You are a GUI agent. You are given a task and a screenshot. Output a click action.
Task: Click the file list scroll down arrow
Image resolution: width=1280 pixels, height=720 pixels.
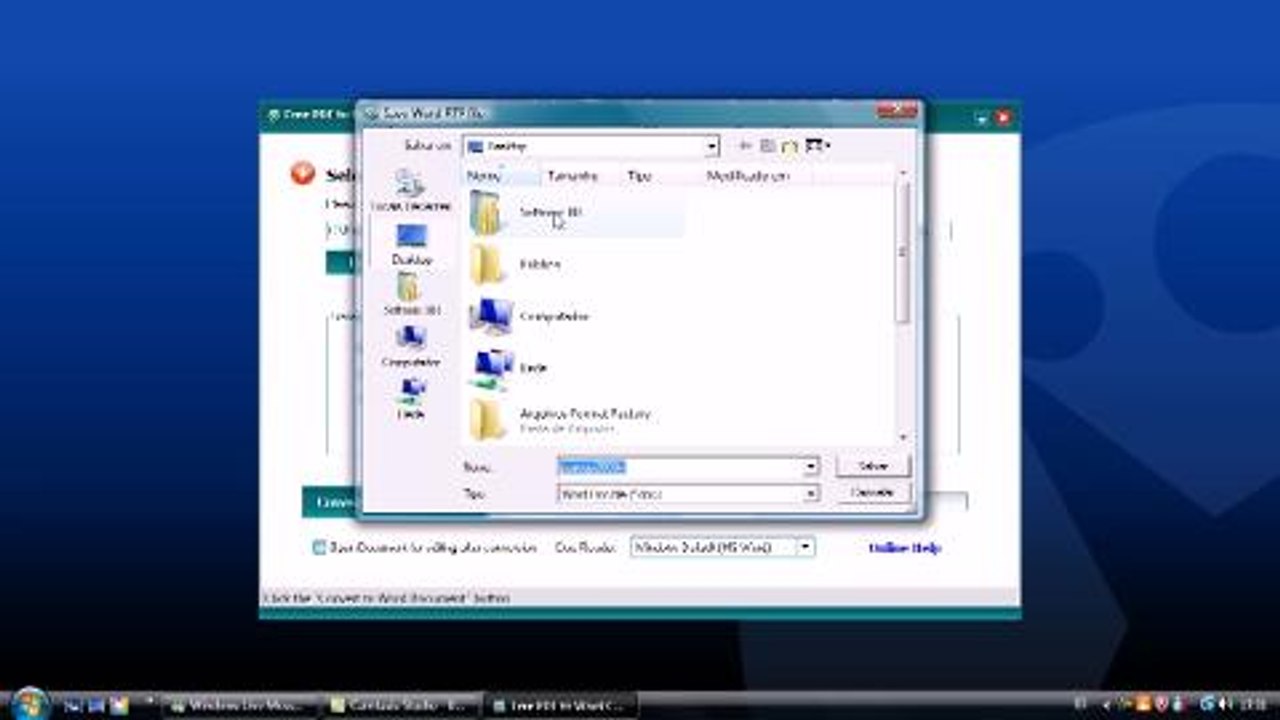[903, 437]
